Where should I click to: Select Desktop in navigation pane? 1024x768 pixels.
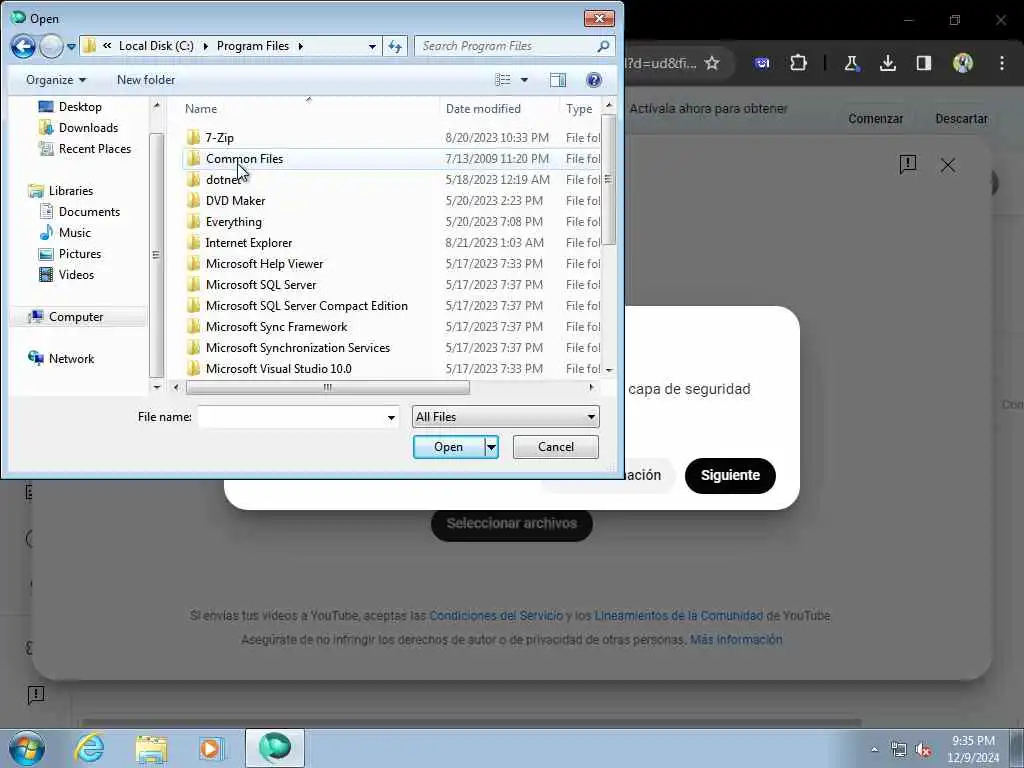pos(80,106)
